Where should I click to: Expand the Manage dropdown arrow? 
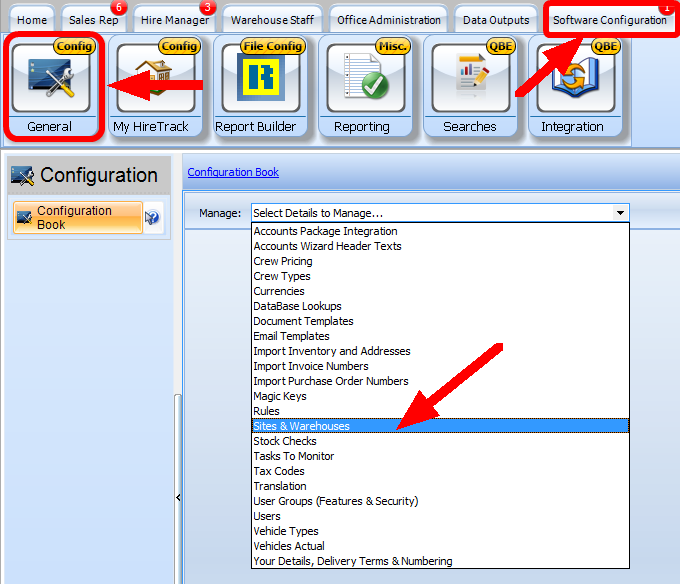pos(620,213)
